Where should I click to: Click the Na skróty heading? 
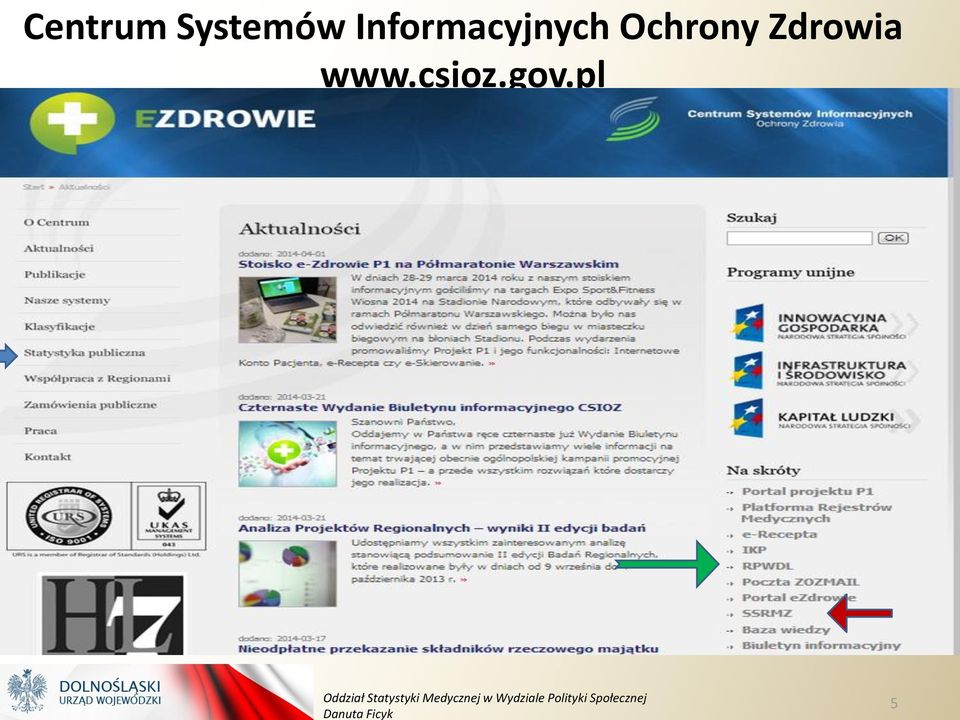point(763,470)
